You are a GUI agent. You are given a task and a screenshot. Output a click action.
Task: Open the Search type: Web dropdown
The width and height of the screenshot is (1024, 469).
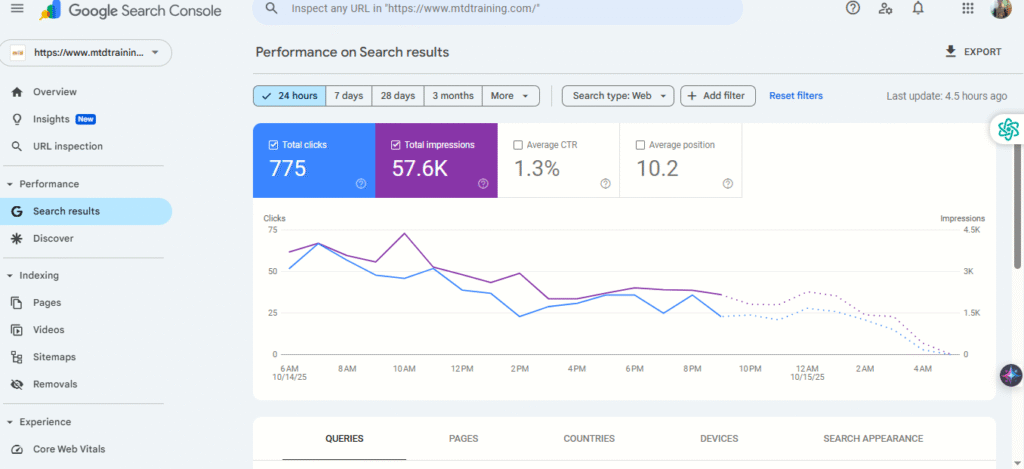coord(618,95)
